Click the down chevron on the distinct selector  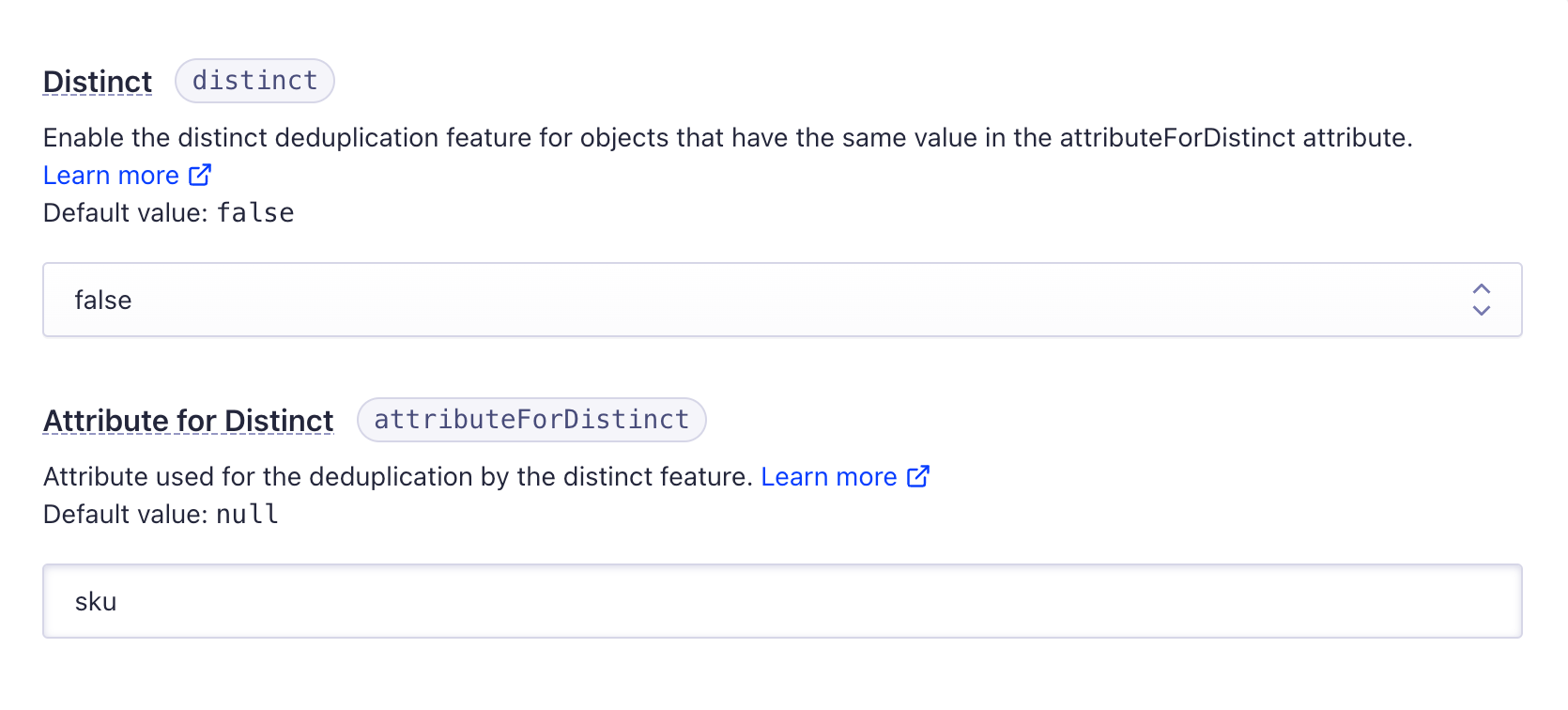[x=1481, y=312]
